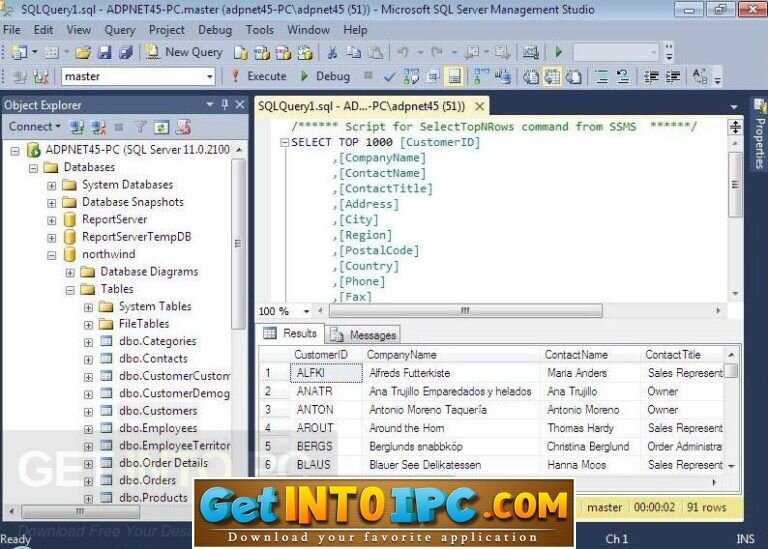The height and width of the screenshot is (549, 768).
Task: Open the Tools menu
Action: pos(260,30)
